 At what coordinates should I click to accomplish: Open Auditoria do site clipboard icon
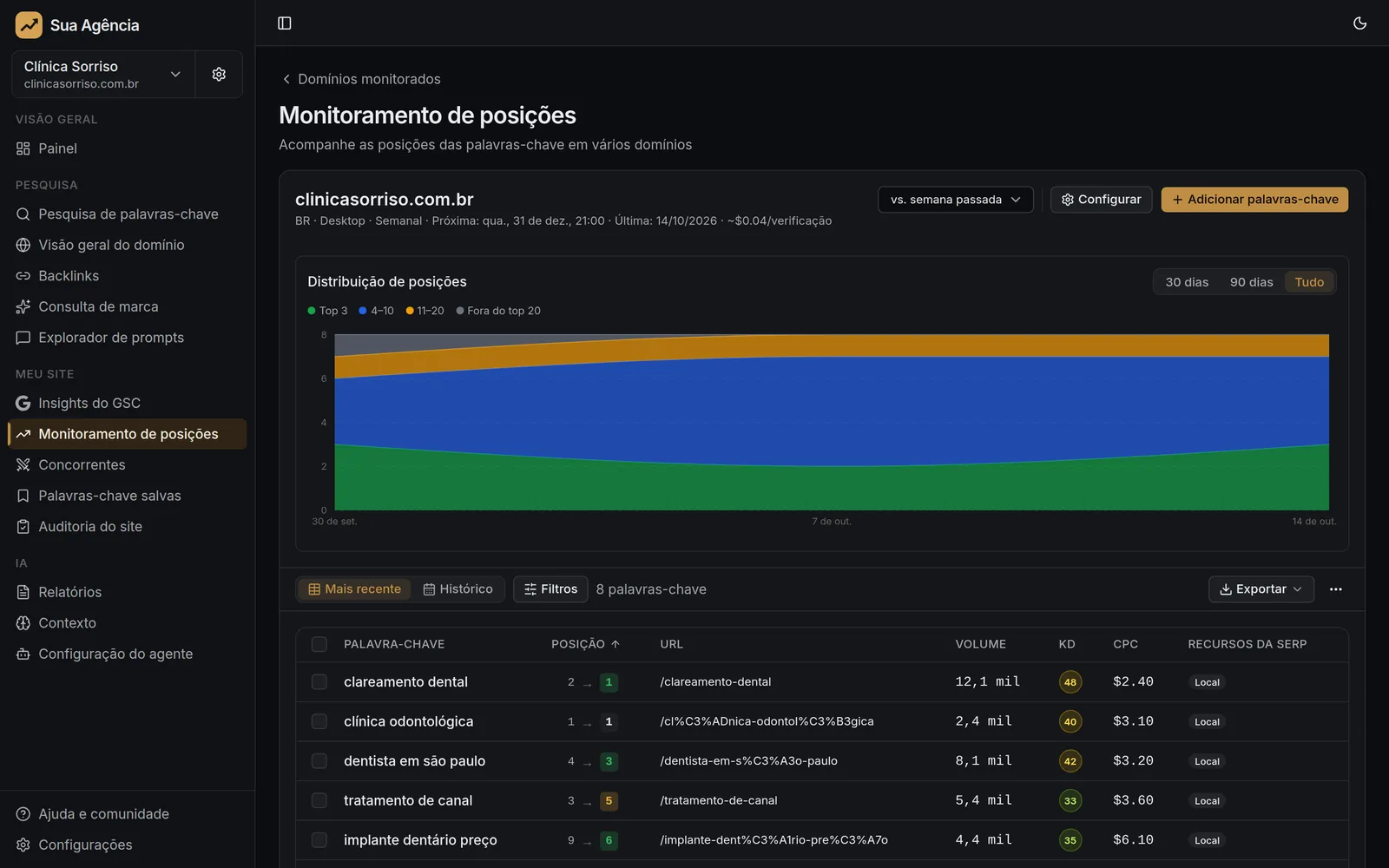pos(23,527)
